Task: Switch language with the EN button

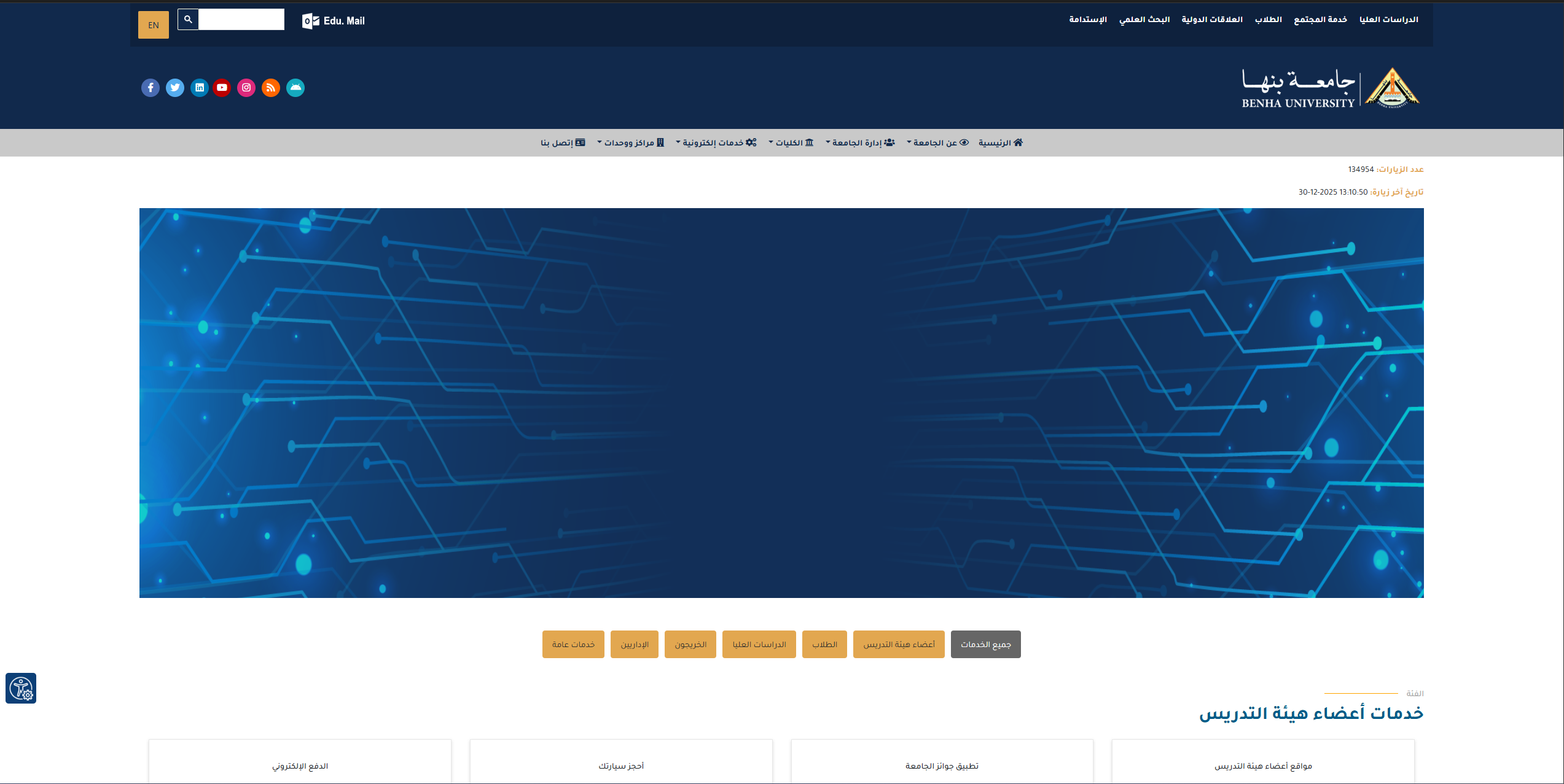Action: coord(154,25)
